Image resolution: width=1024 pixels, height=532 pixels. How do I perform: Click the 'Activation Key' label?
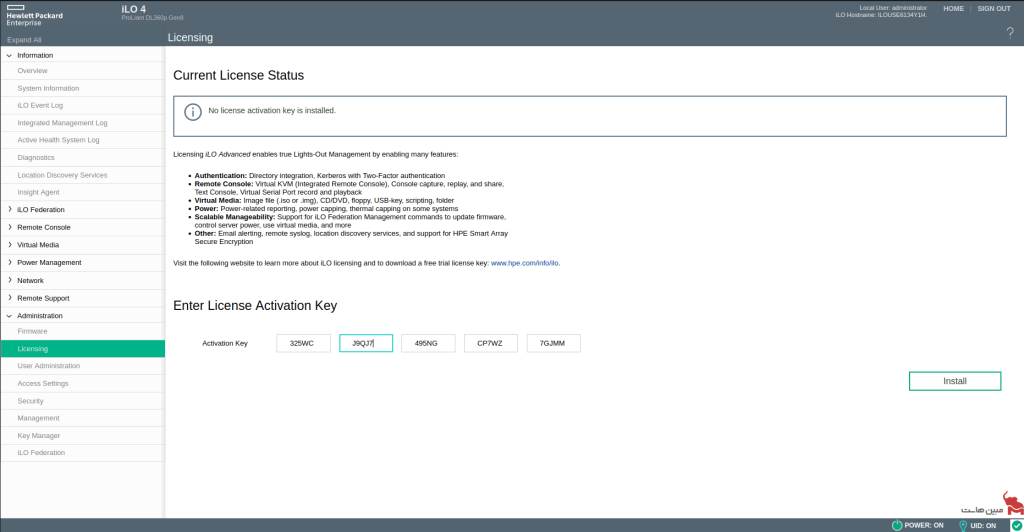coord(225,343)
